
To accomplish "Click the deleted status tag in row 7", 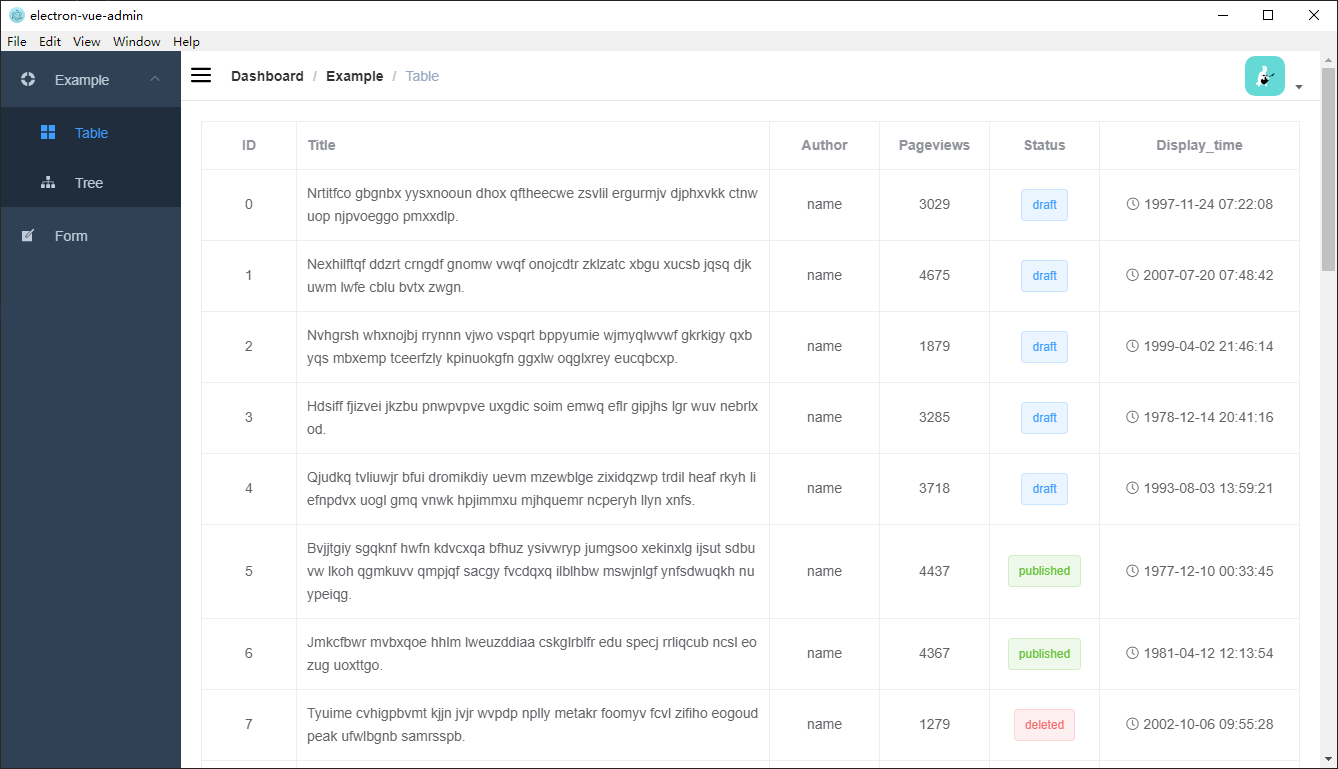I will tap(1044, 725).
